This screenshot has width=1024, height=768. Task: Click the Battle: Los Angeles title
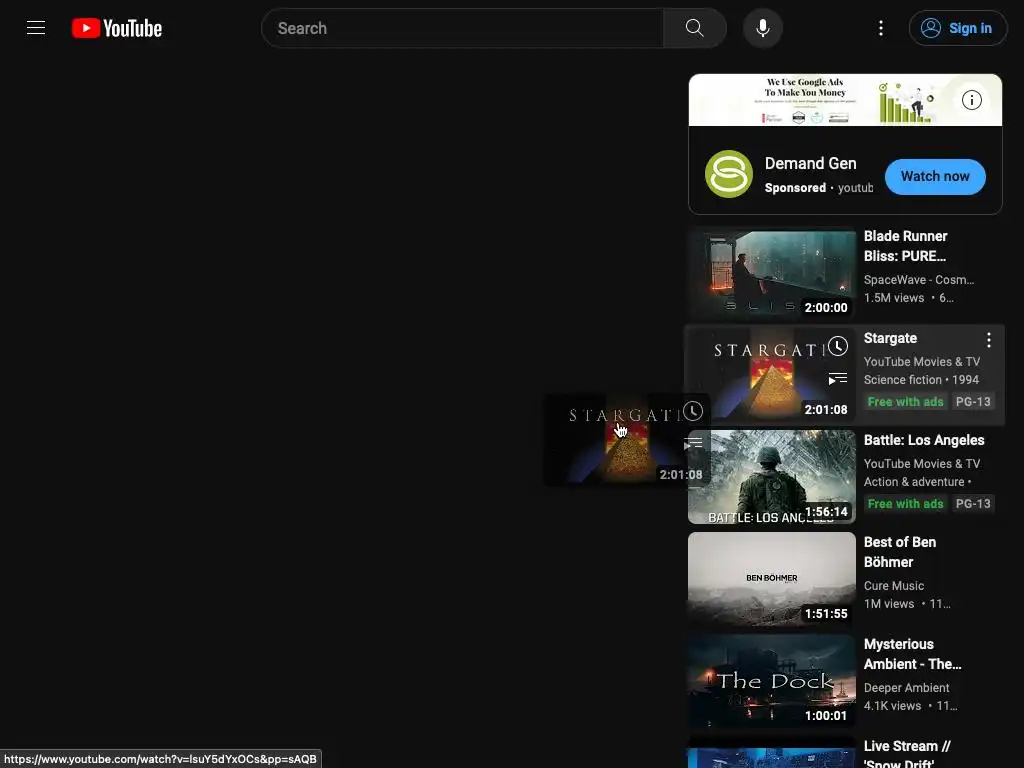[923, 440]
